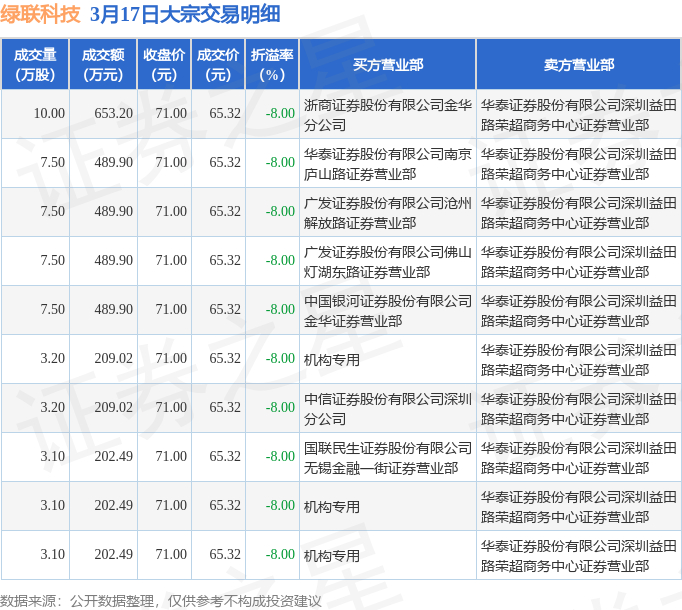The width and height of the screenshot is (682, 610).
Task: Select the 收盘价(元) column header
Action: coord(164,64)
